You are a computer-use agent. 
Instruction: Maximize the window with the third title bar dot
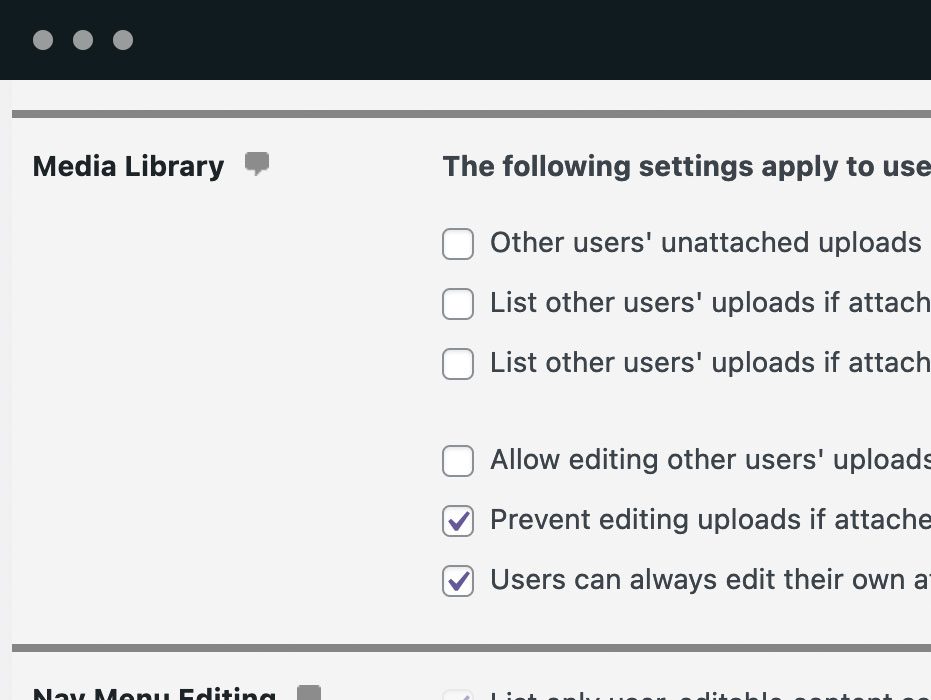(123, 40)
